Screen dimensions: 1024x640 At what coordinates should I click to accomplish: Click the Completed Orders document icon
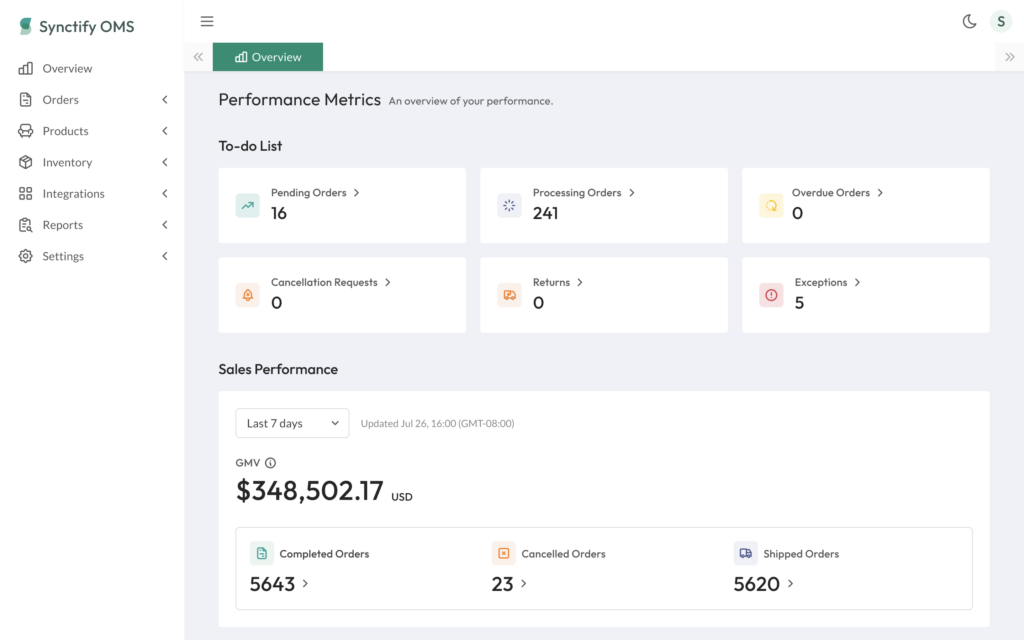point(261,554)
